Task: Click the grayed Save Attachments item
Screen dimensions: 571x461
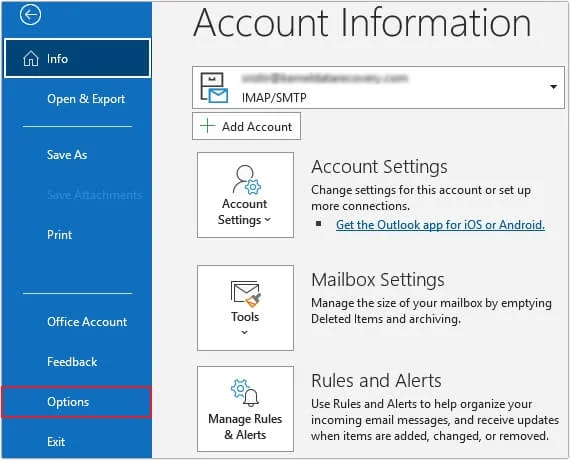Action: click(94, 195)
